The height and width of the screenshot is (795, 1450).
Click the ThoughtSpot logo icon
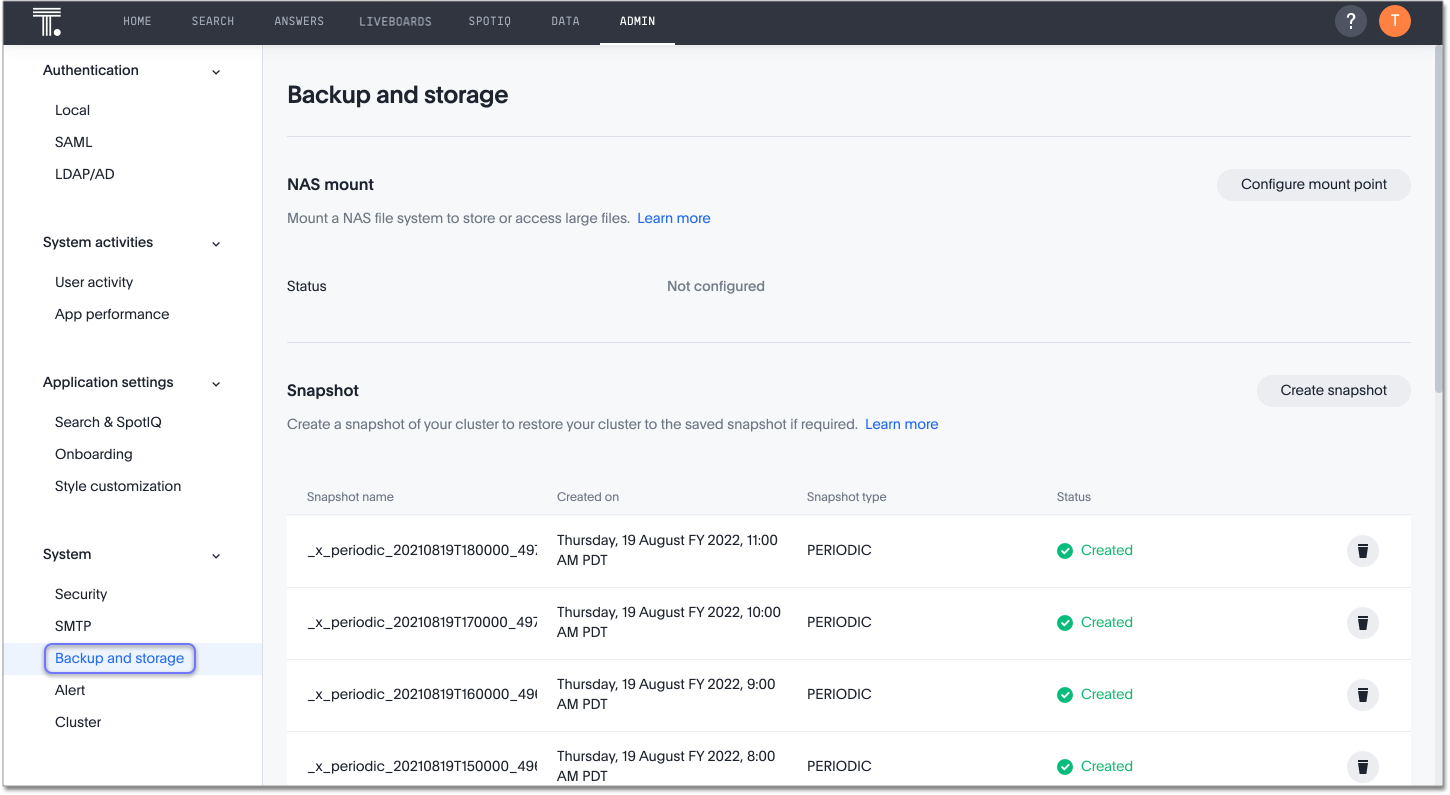coord(46,20)
